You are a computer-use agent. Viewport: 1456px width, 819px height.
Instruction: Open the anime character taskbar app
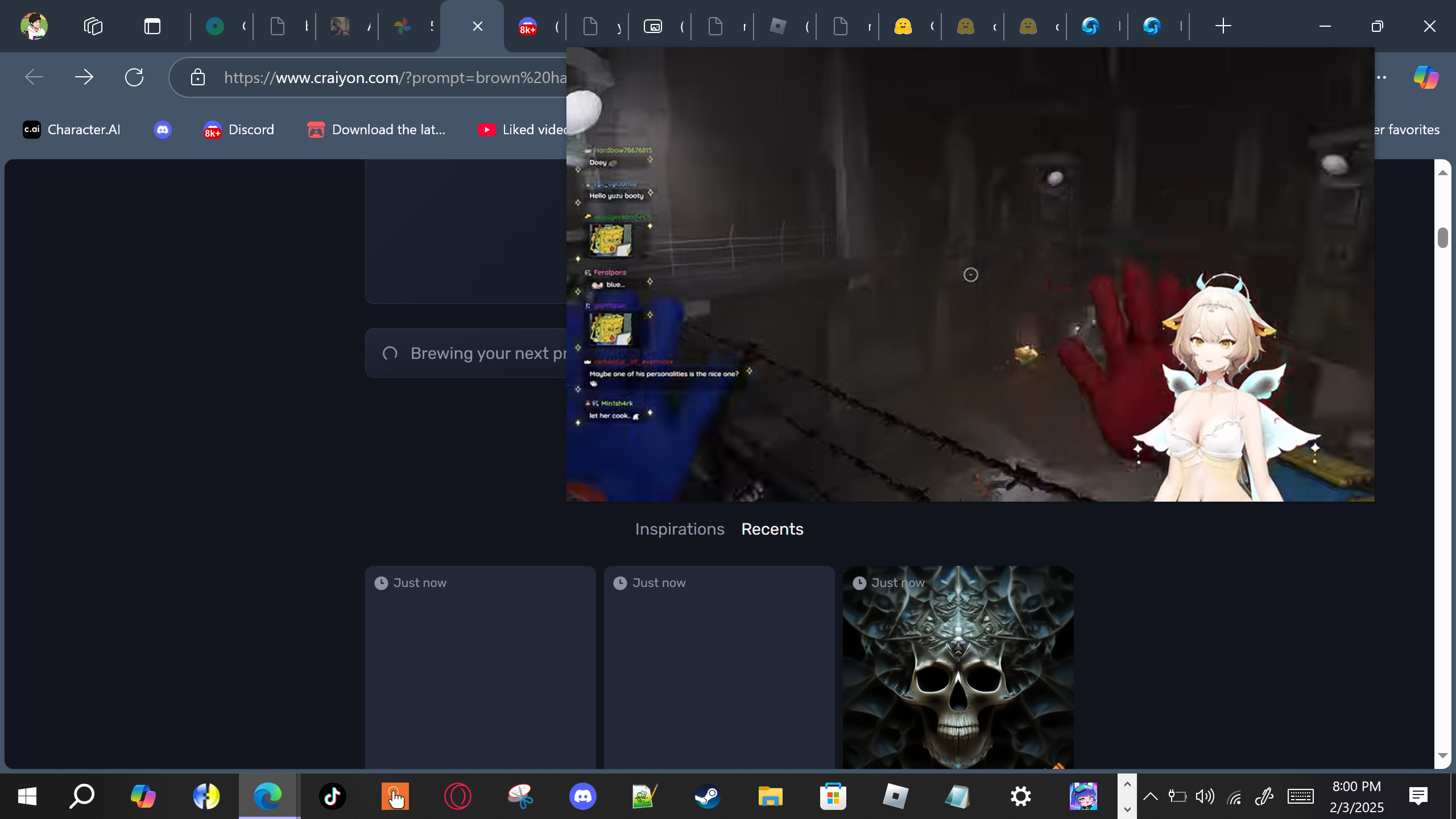click(x=1083, y=796)
